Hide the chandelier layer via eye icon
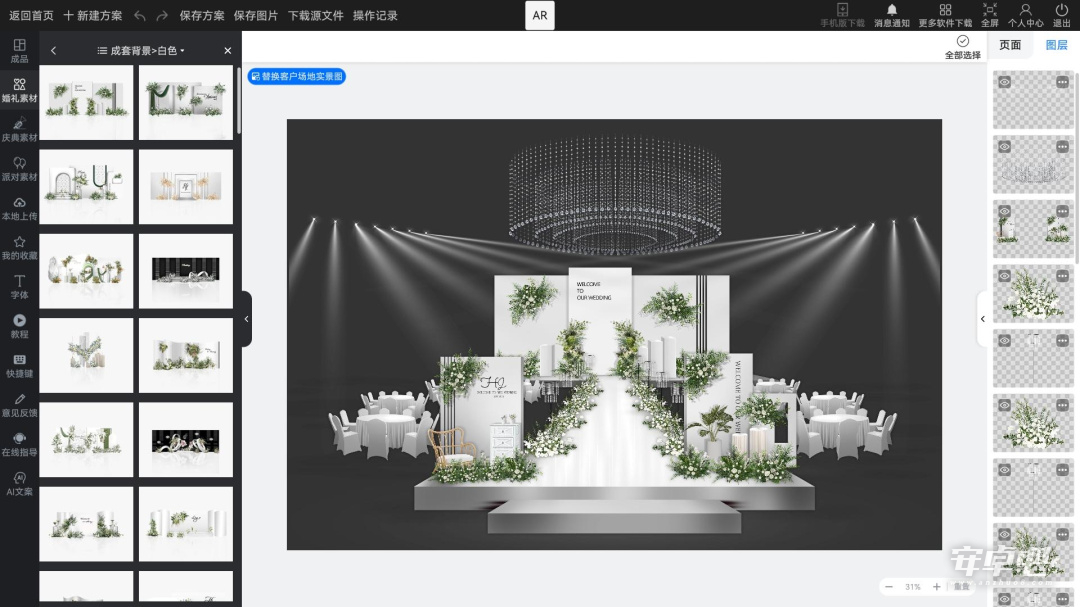This screenshot has height=607, width=1080. (1005, 147)
